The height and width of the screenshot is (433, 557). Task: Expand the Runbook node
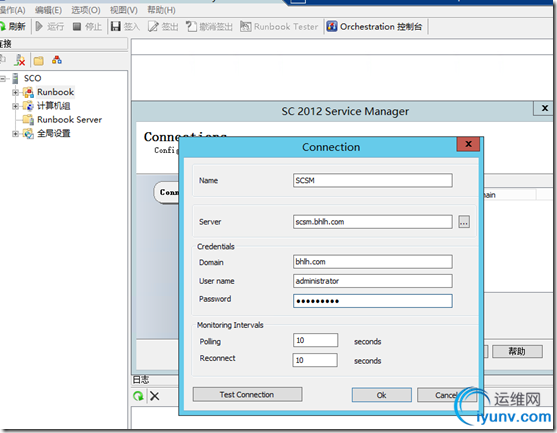15,92
